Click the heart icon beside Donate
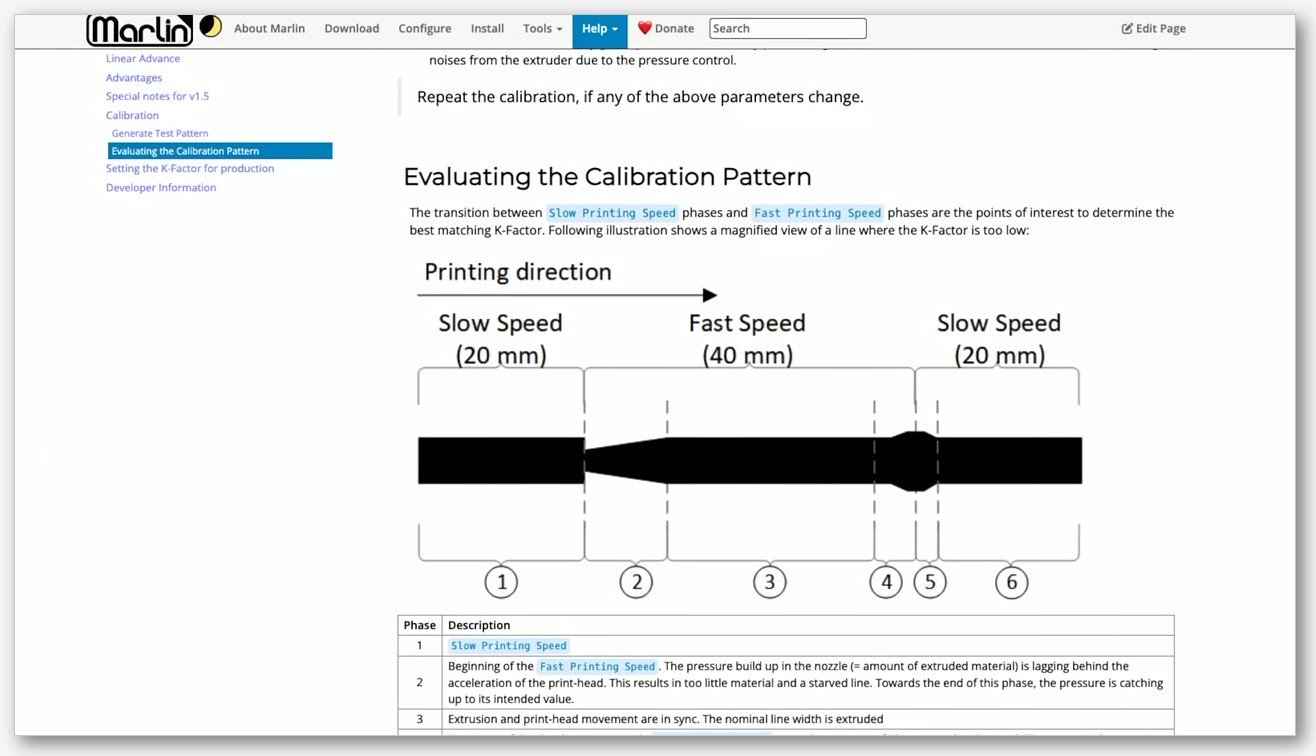This screenshot has height=756, width=1316. click(645, 28)
